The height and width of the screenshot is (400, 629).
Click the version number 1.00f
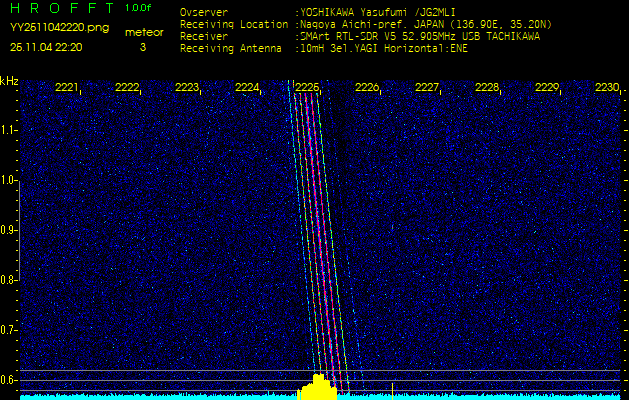pos(139,8)
